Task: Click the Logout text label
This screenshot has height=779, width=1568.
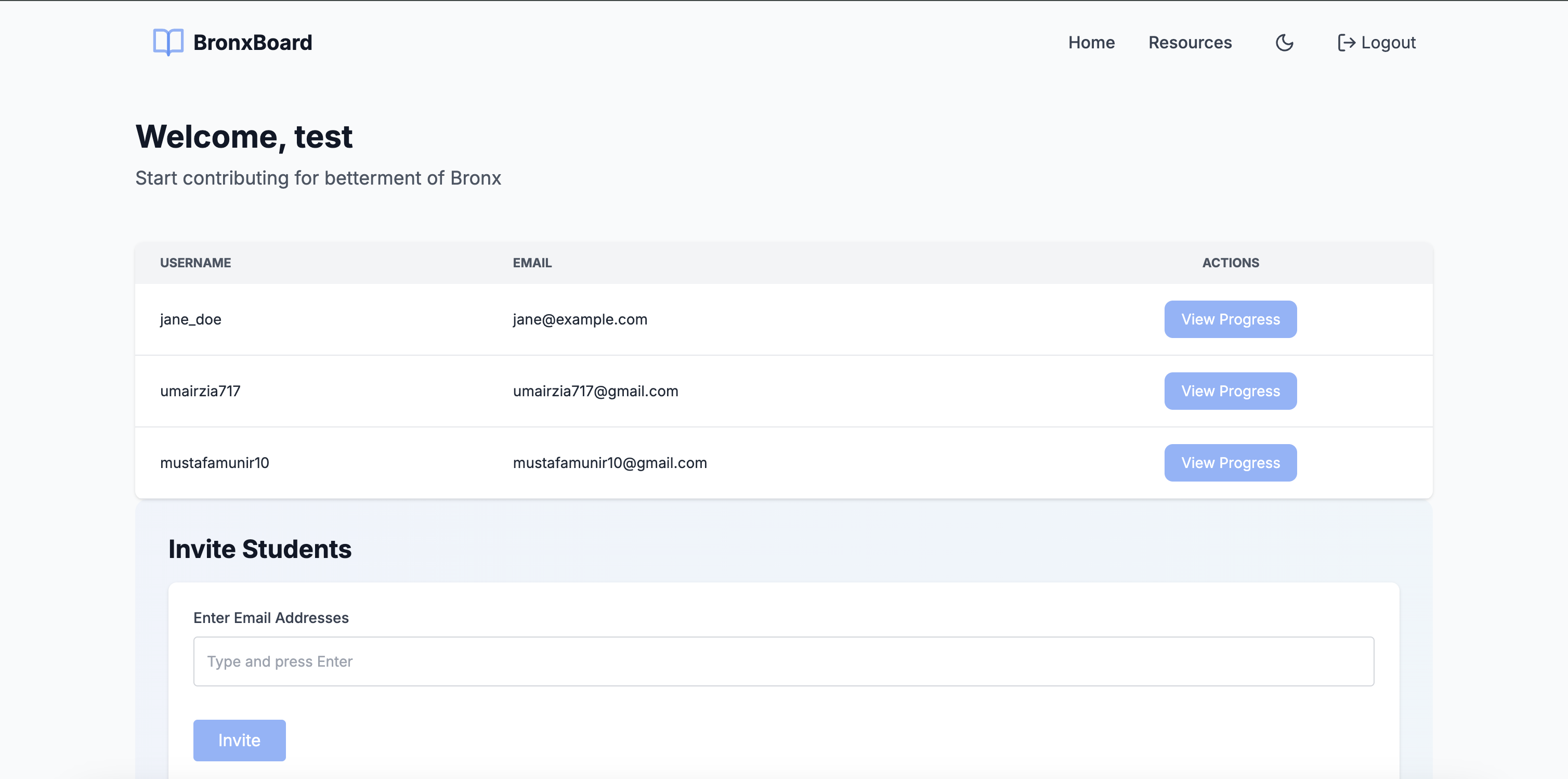Action: (1388, 43)
